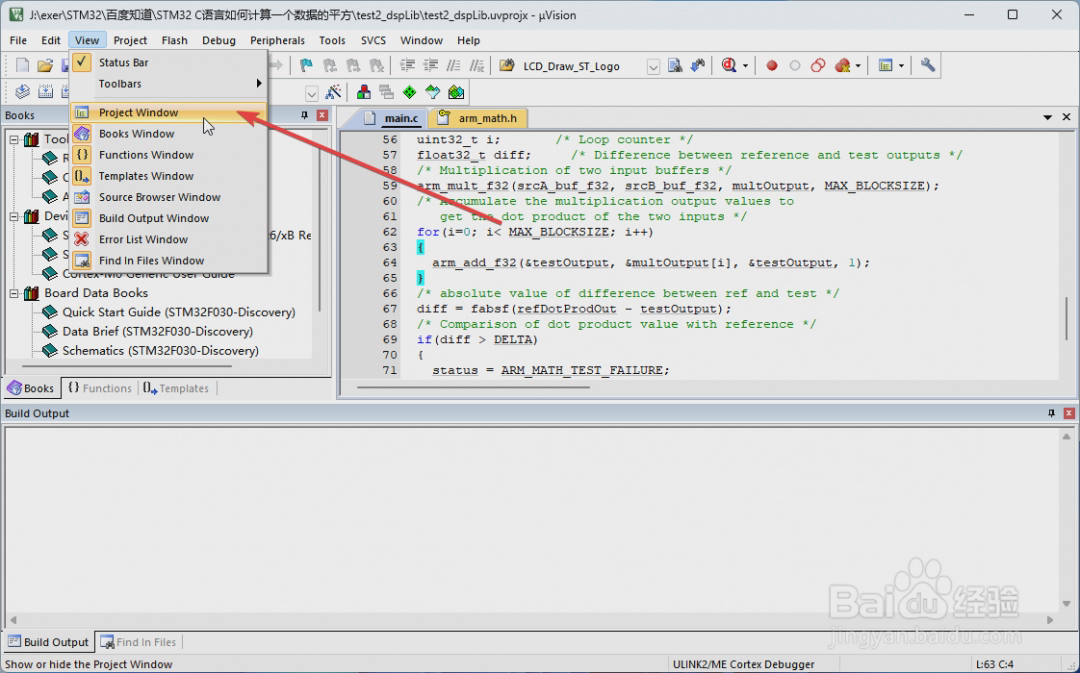Screen dimensions: 1080x673
Task: Click the Indent selected lines icon
Action: 408,65
